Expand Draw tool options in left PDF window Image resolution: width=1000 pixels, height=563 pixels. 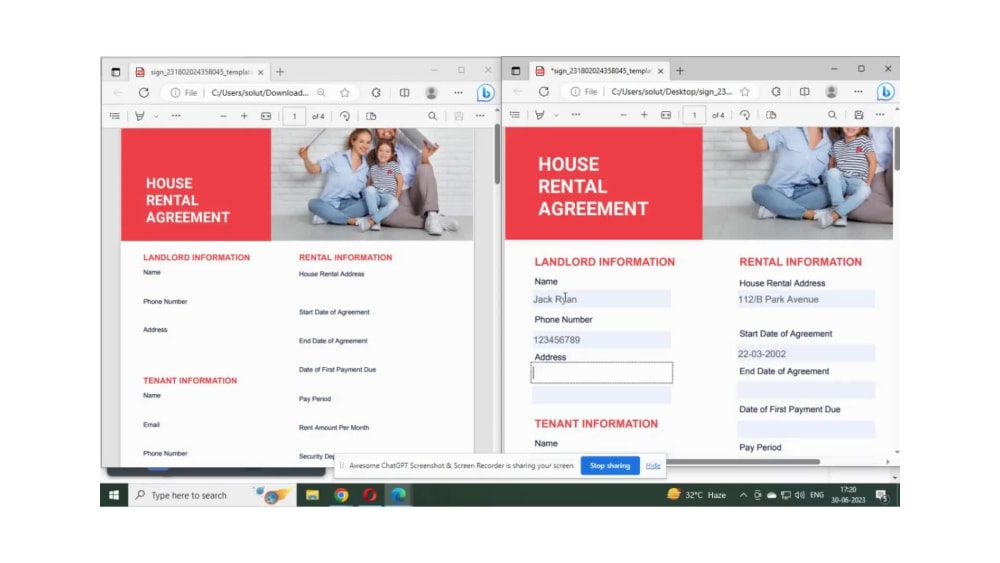point(156,116)
